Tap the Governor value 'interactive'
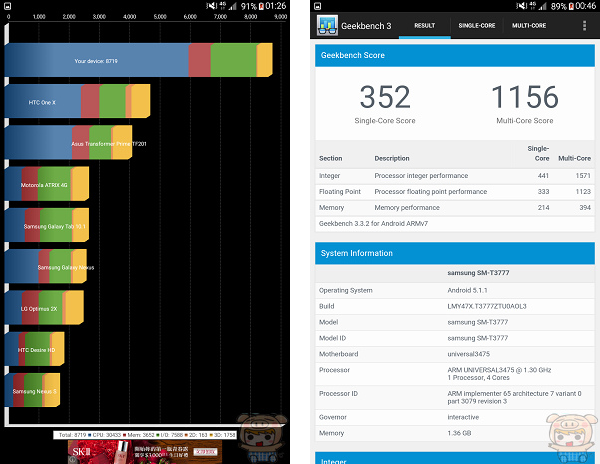Image resolution: width=600 pixels, height=464 pixels. click(463, 417)
